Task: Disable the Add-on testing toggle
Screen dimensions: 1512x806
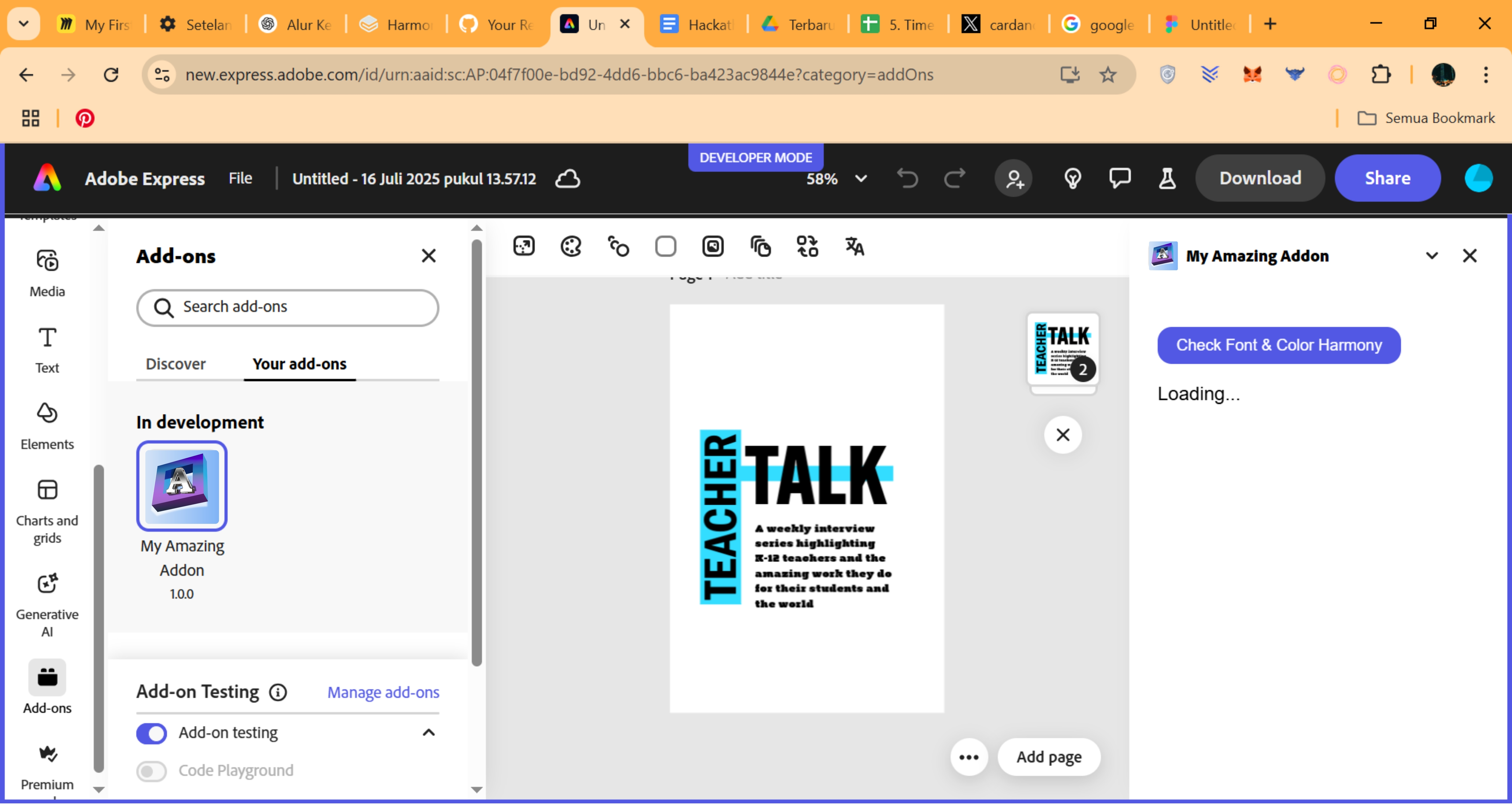Action: [151, 733]
